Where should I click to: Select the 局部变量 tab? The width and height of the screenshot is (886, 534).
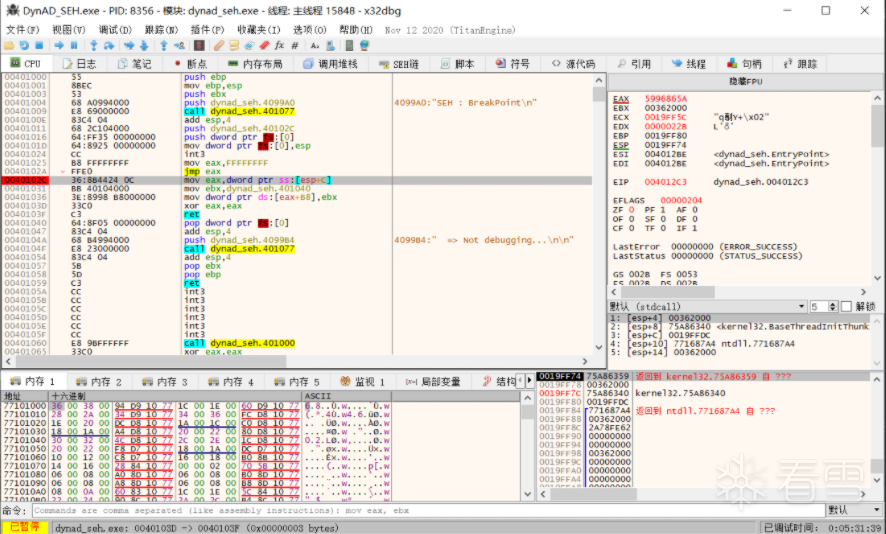[x=433, y=381]
